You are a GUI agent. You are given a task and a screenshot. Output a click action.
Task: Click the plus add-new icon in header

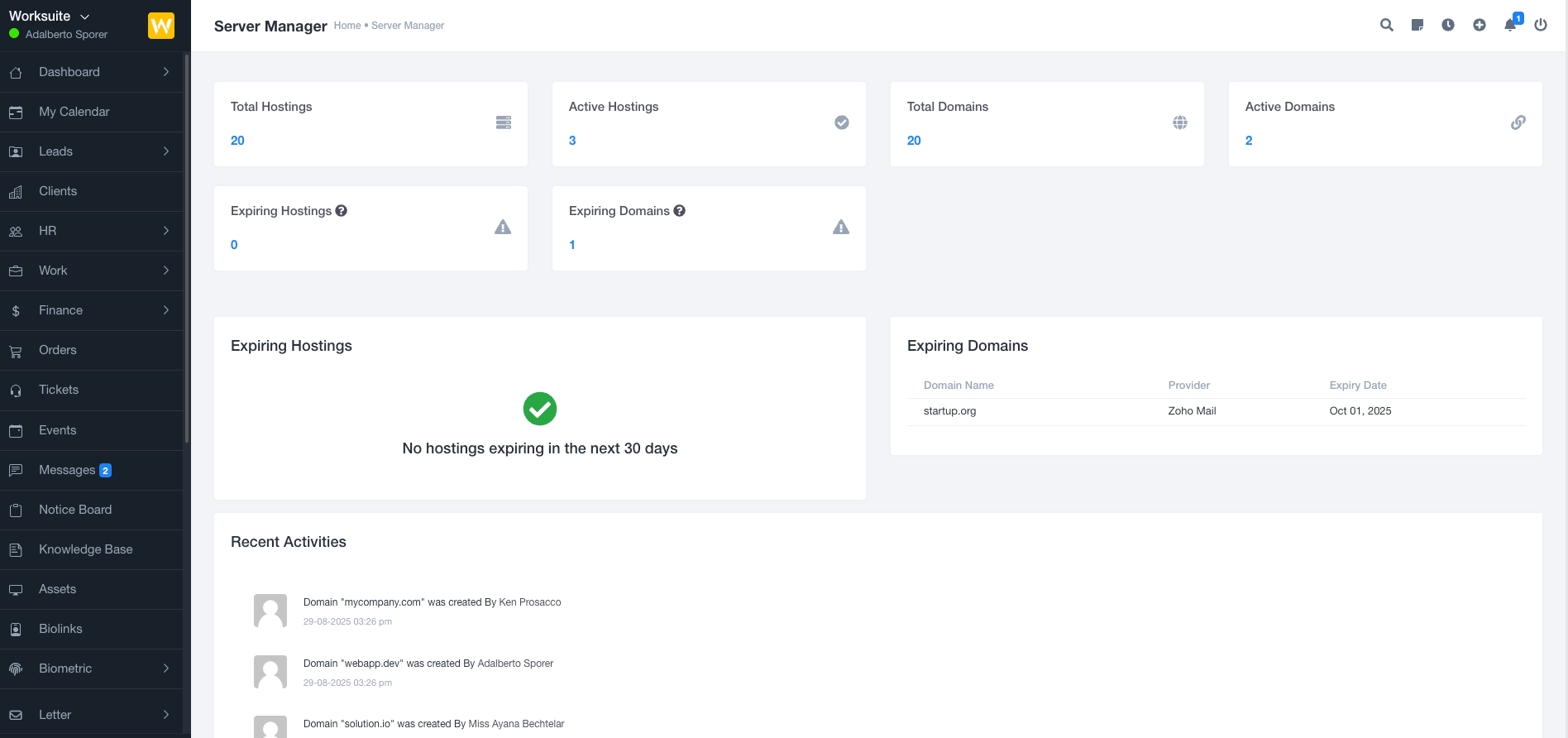click(x=1479, y=25)
